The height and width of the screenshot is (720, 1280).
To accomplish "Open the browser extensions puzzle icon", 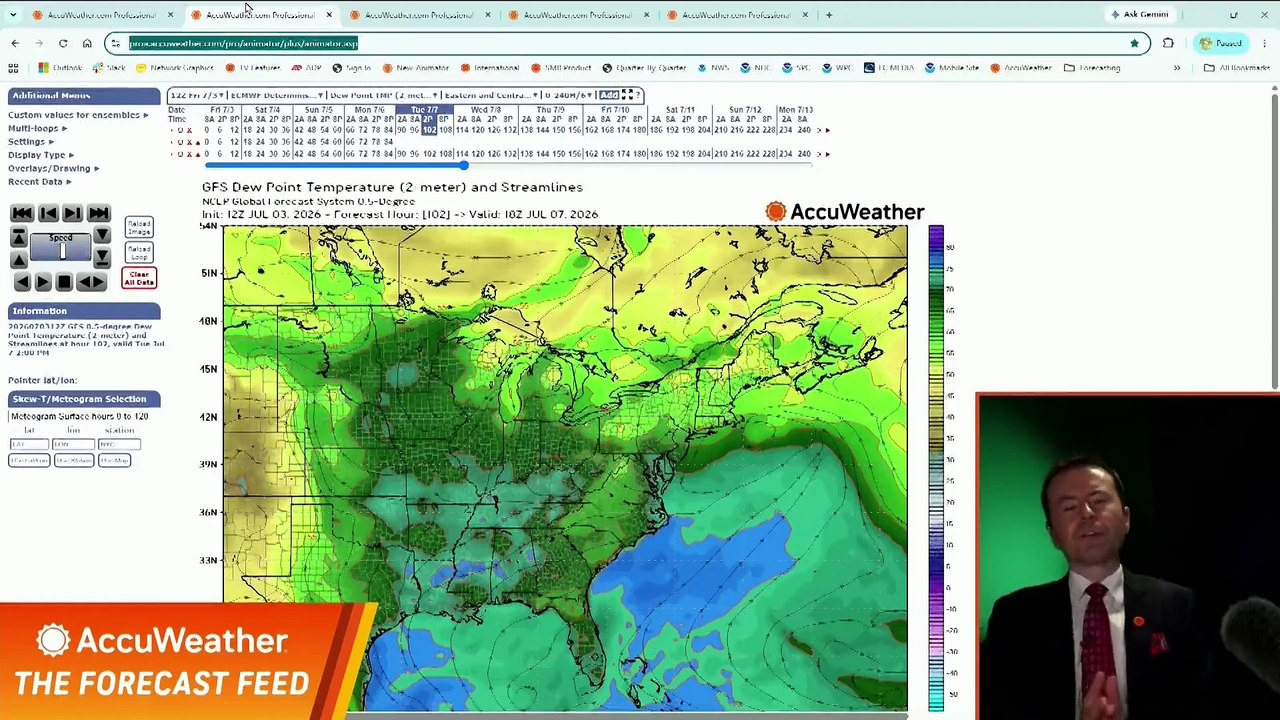I will tap(1168, 43).
